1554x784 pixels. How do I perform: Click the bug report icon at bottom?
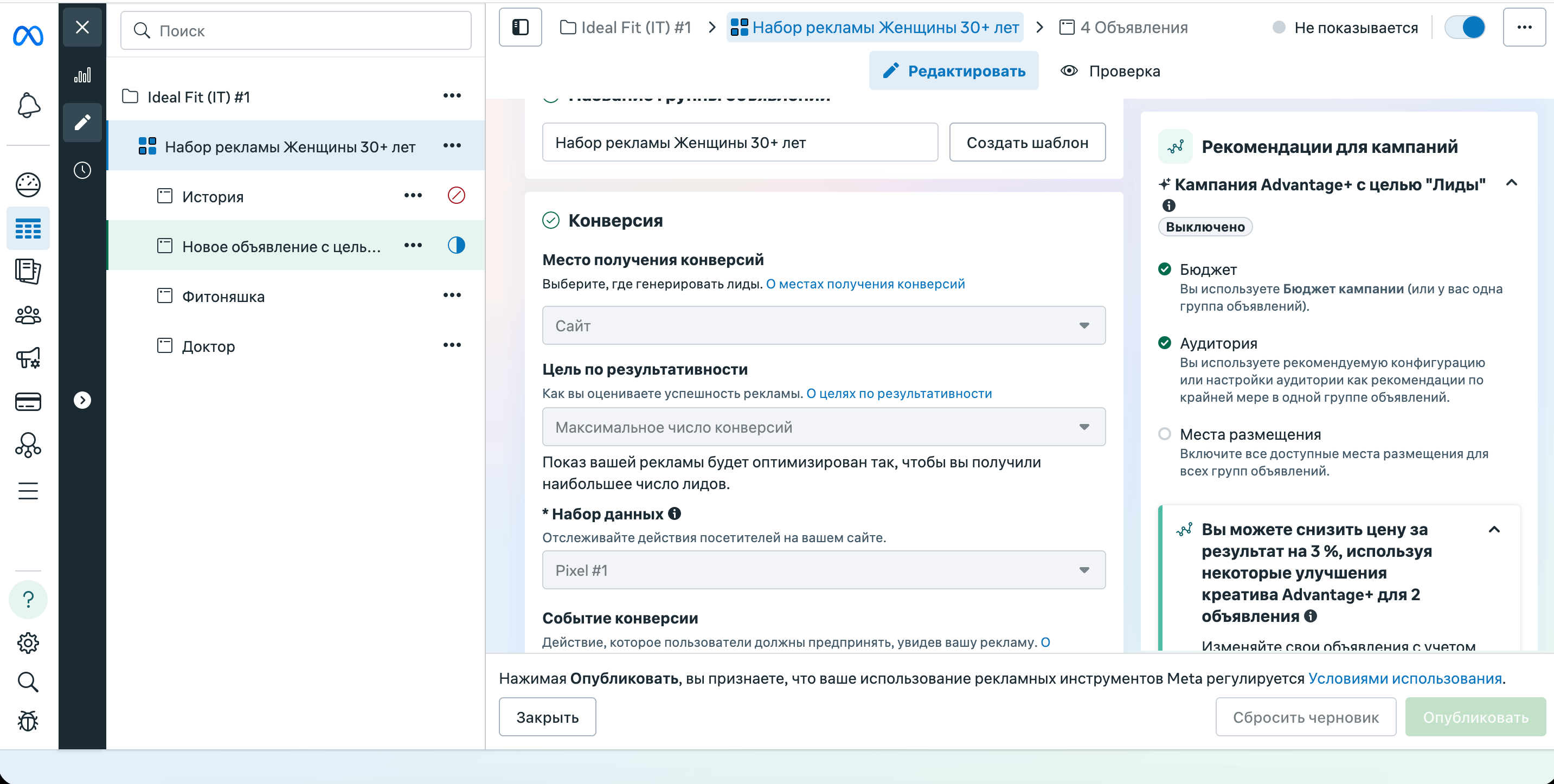coord(28,721)
